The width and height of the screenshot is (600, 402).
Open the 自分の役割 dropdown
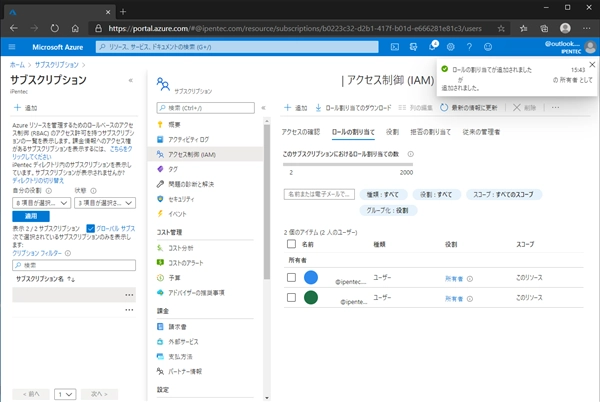(41, 203)
